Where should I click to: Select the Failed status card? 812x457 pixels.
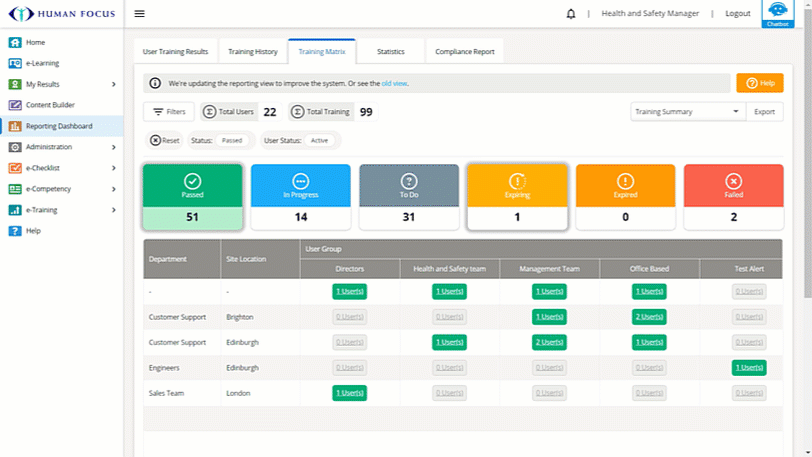tap(733, 196)
